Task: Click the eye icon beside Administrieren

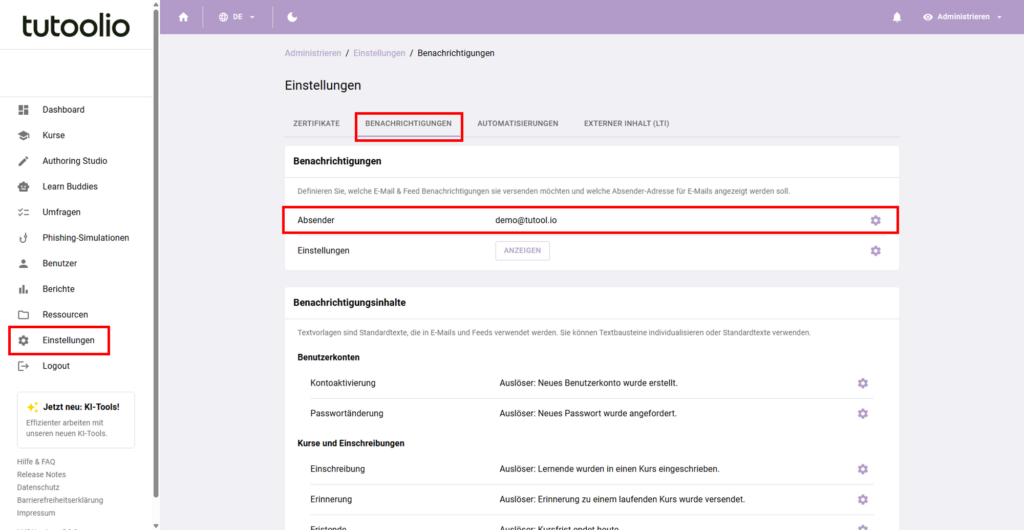Action: point(928,17)
